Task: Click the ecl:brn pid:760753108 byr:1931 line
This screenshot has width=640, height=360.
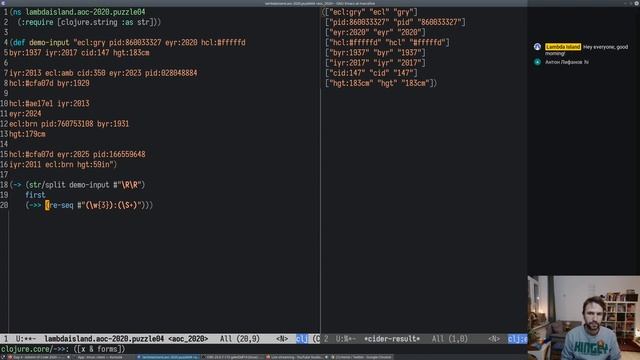Action: (69, 124)
